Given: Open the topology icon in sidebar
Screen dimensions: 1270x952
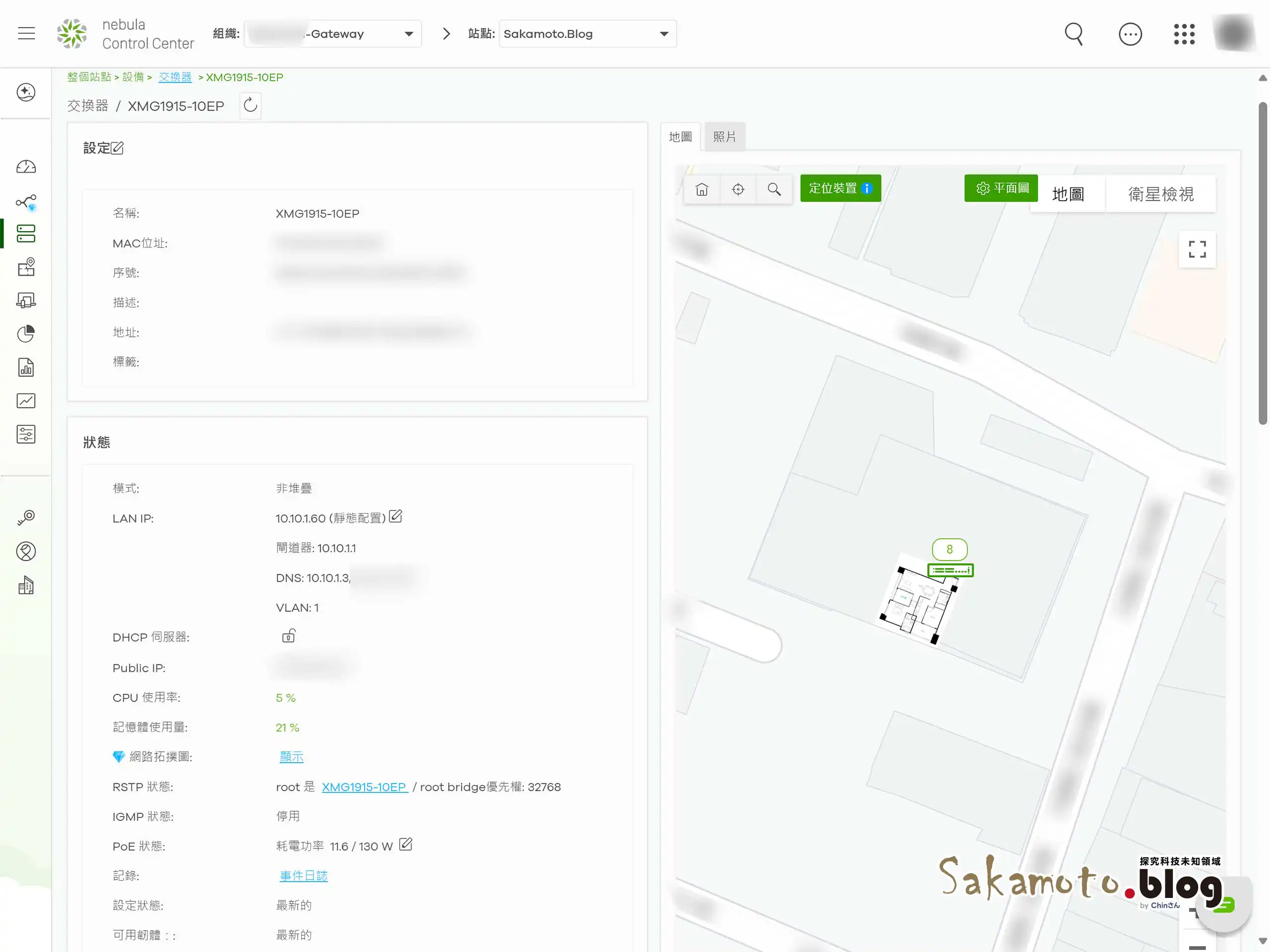Looking at the screenshot, I should coord(26,202).
